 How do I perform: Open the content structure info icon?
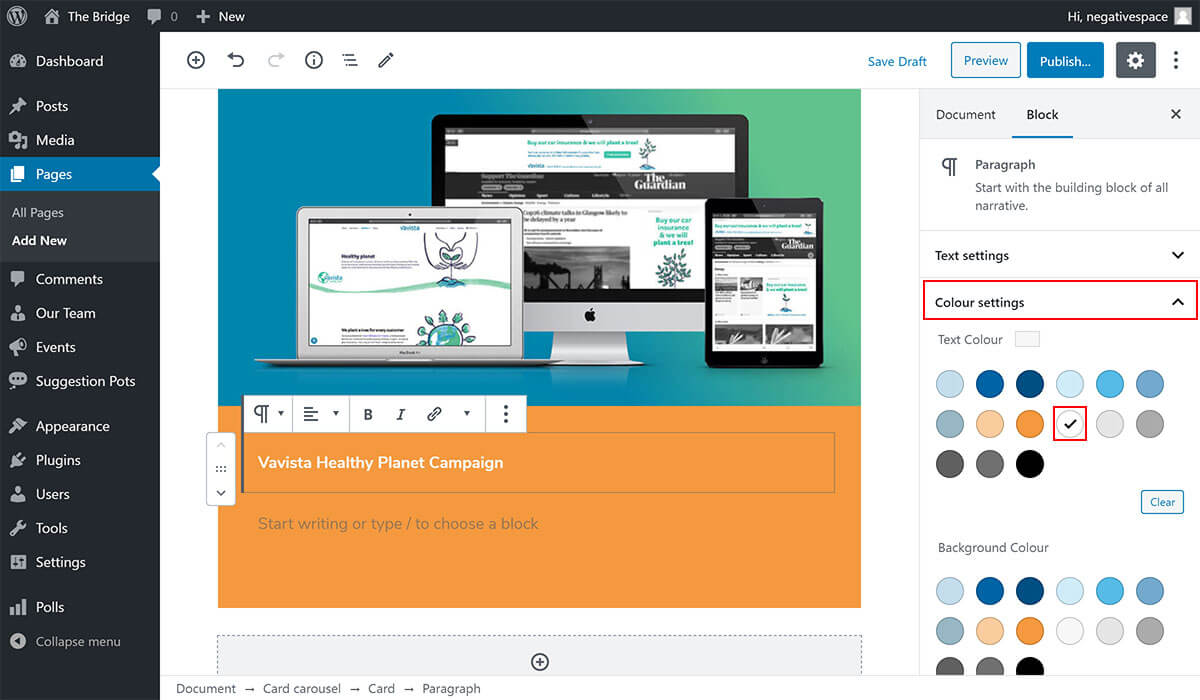pyautogui.click(x=314, y=60)
